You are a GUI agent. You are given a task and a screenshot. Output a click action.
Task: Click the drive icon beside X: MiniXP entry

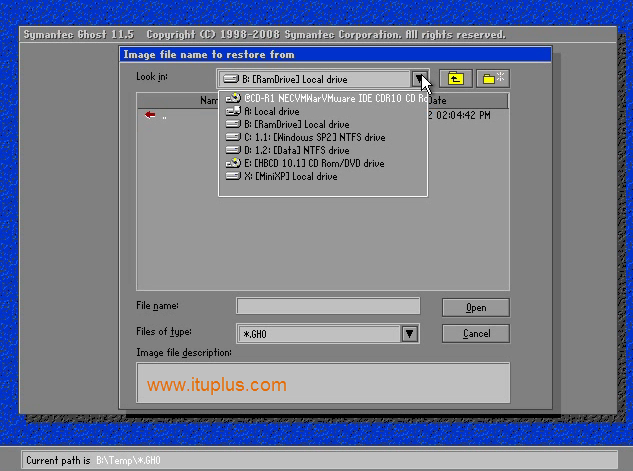coord(233,176)
